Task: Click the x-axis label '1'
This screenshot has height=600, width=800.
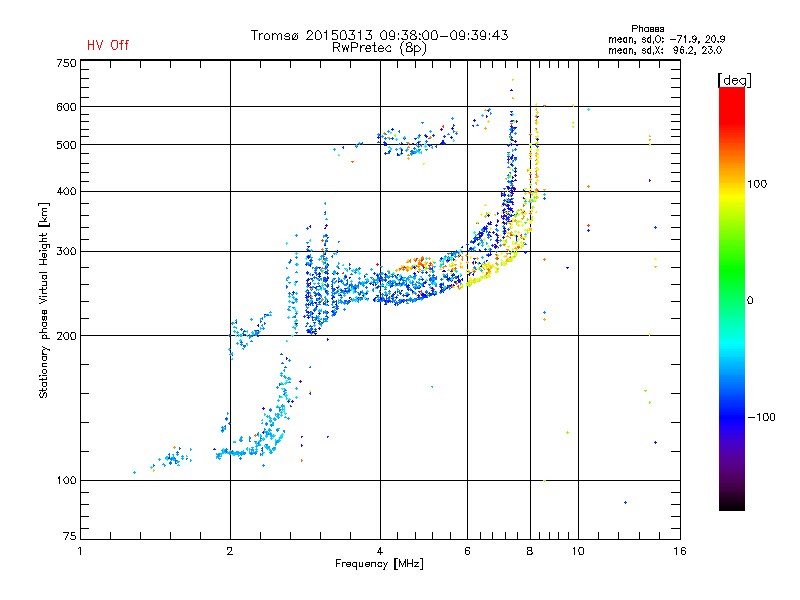Action: (80, 551)
